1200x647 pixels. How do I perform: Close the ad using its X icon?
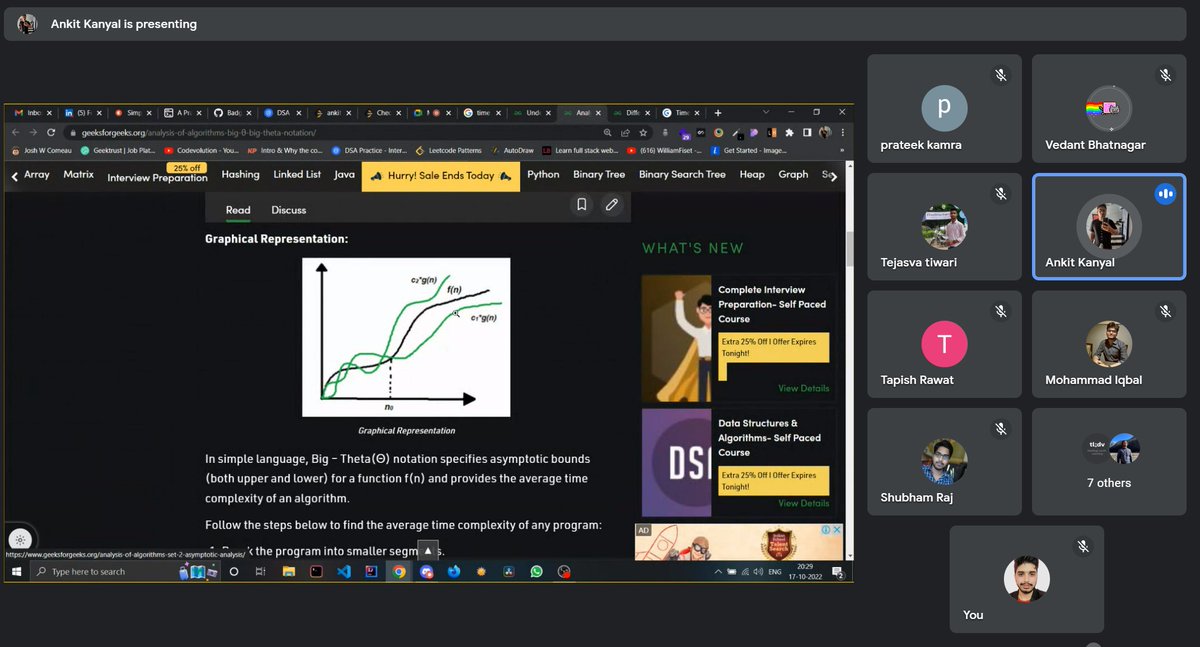(x=838, y=530)
